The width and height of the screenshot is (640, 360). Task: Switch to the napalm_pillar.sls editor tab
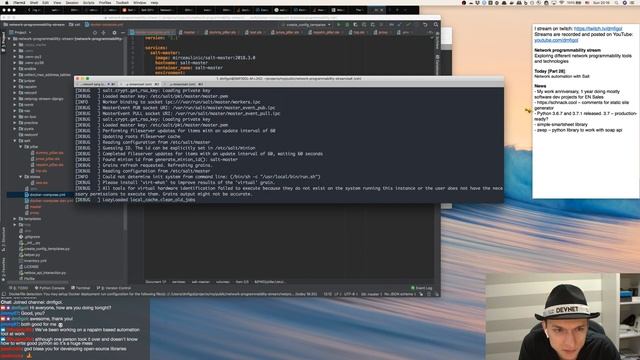coord(326,32)
